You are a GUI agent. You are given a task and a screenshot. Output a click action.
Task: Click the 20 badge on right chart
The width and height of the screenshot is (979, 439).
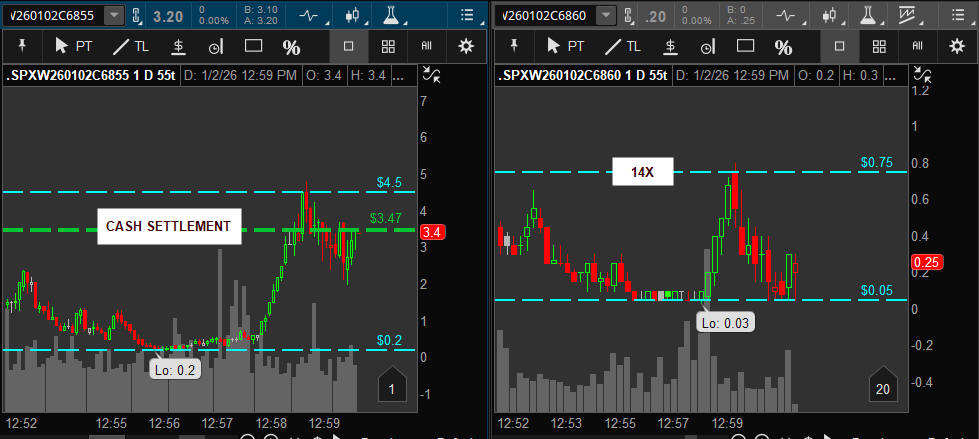pyautogui.click(x=881, y=389)
